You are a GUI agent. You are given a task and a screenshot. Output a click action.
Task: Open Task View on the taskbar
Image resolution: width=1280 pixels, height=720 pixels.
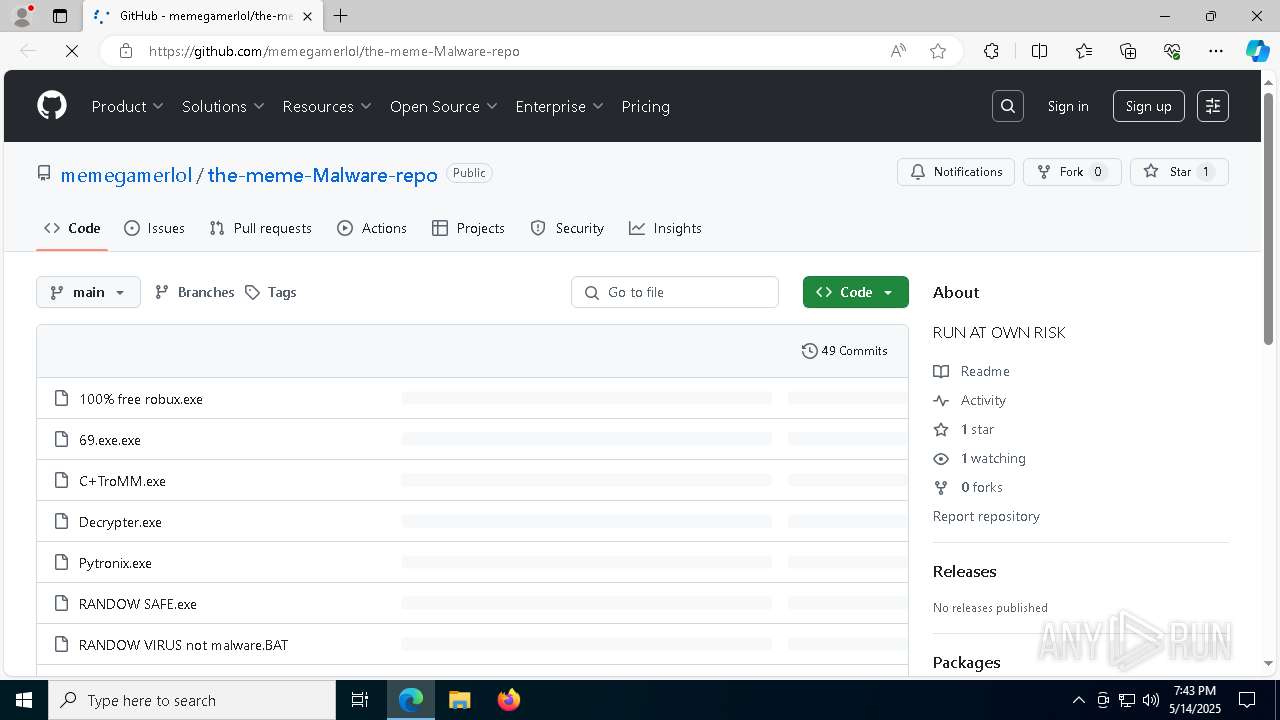(x=360, y=700)
